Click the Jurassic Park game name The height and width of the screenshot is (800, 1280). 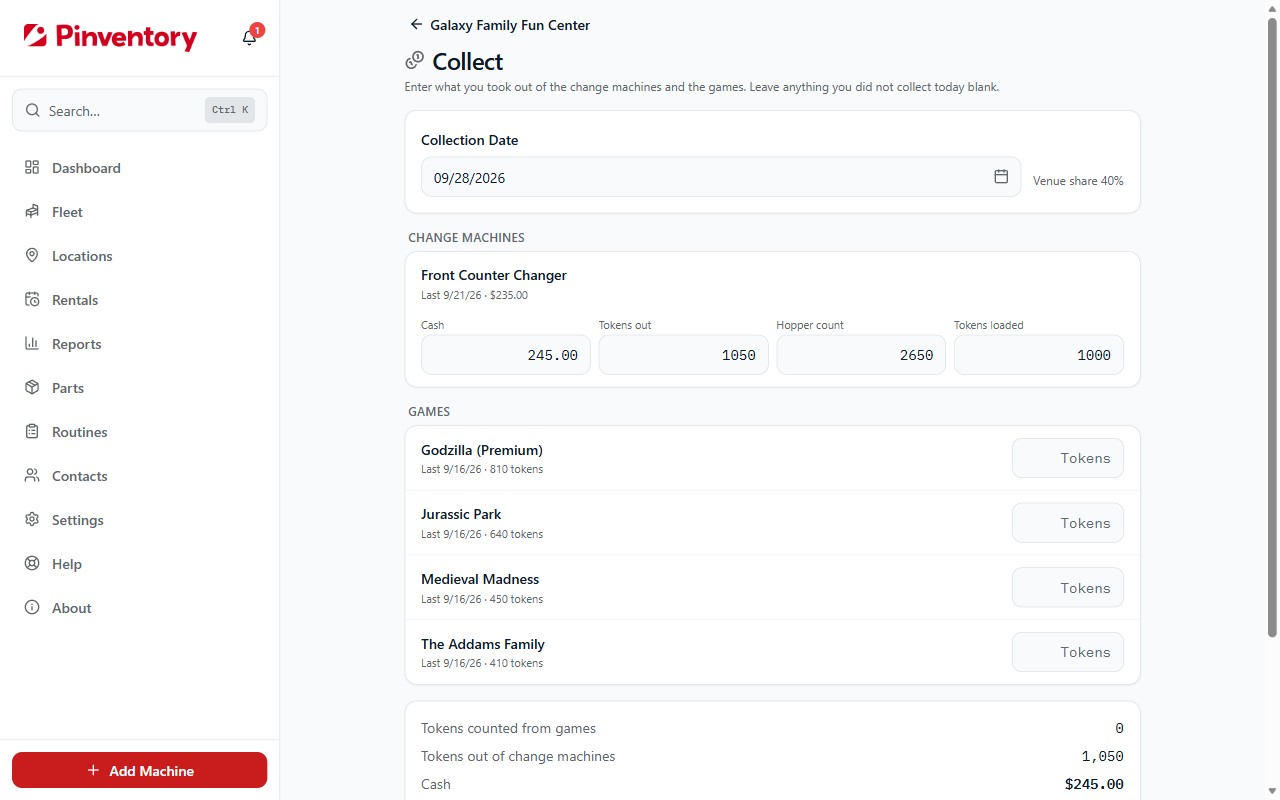tap(461, 514)
